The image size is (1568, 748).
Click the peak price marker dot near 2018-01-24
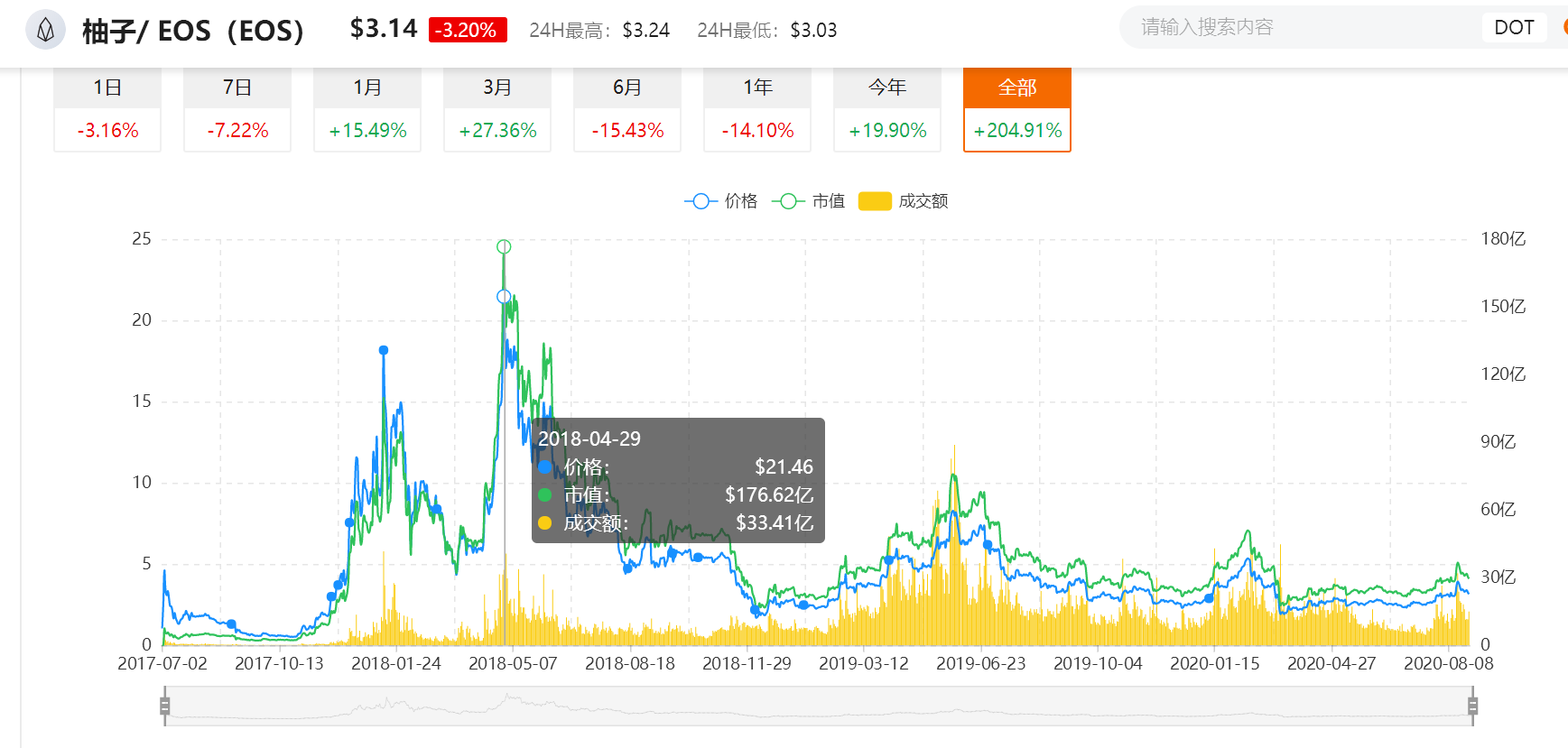pyautogui.click(x=384, y=350)
